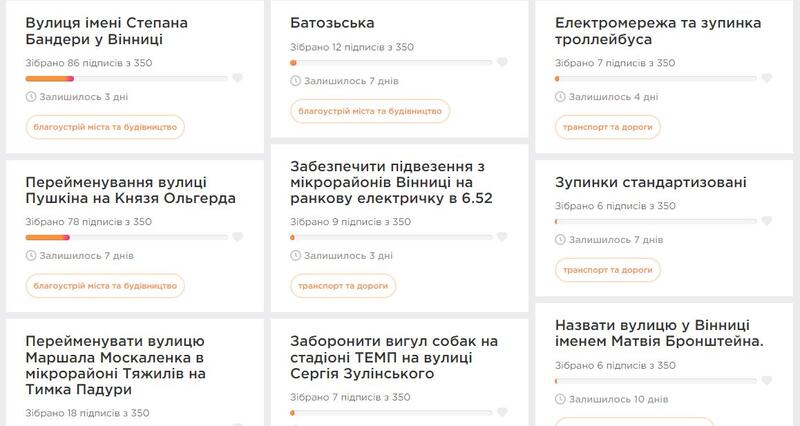Click heart icon on Батозька petition

502,62
